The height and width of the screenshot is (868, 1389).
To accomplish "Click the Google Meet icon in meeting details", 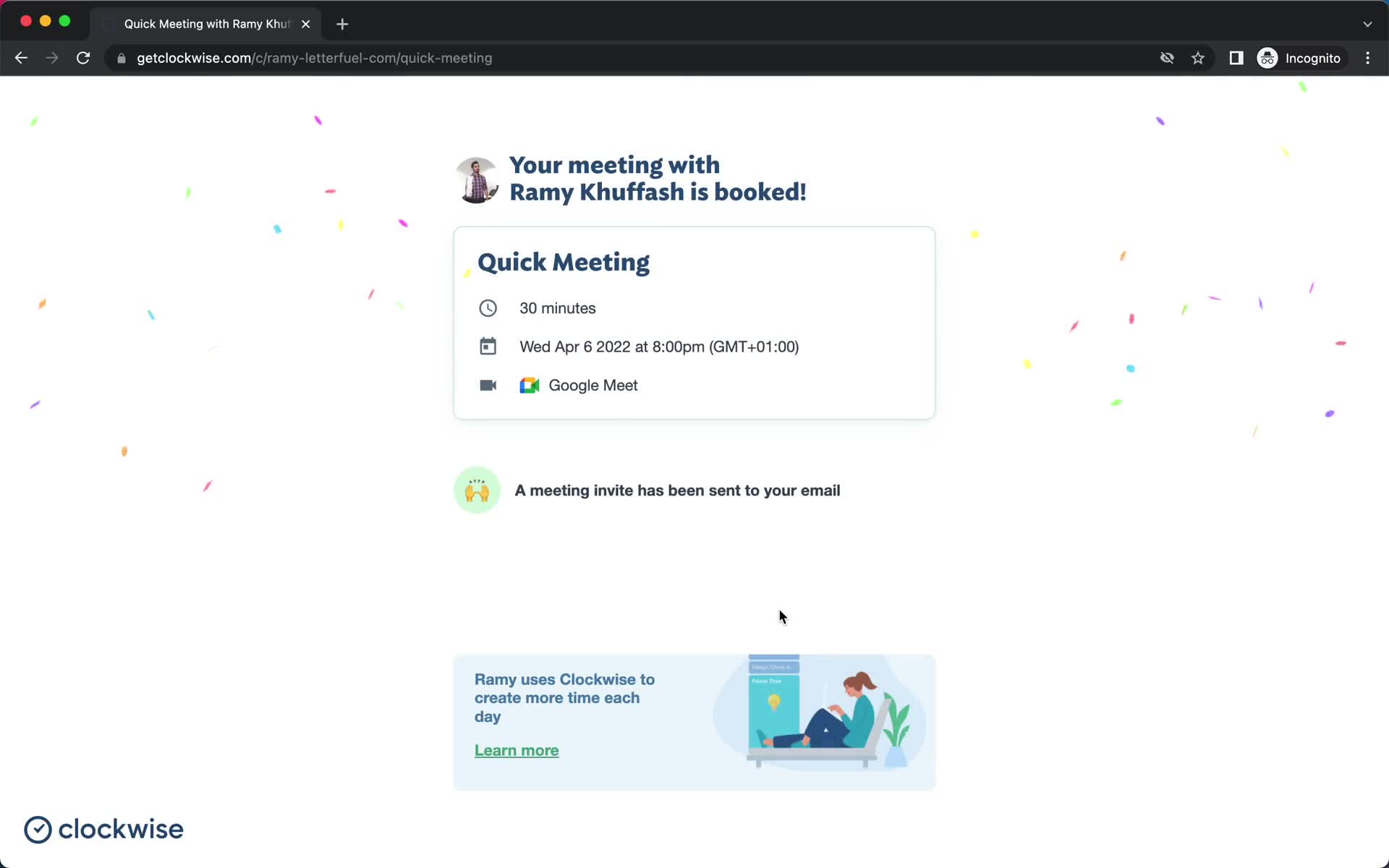I will click(529, 385).
